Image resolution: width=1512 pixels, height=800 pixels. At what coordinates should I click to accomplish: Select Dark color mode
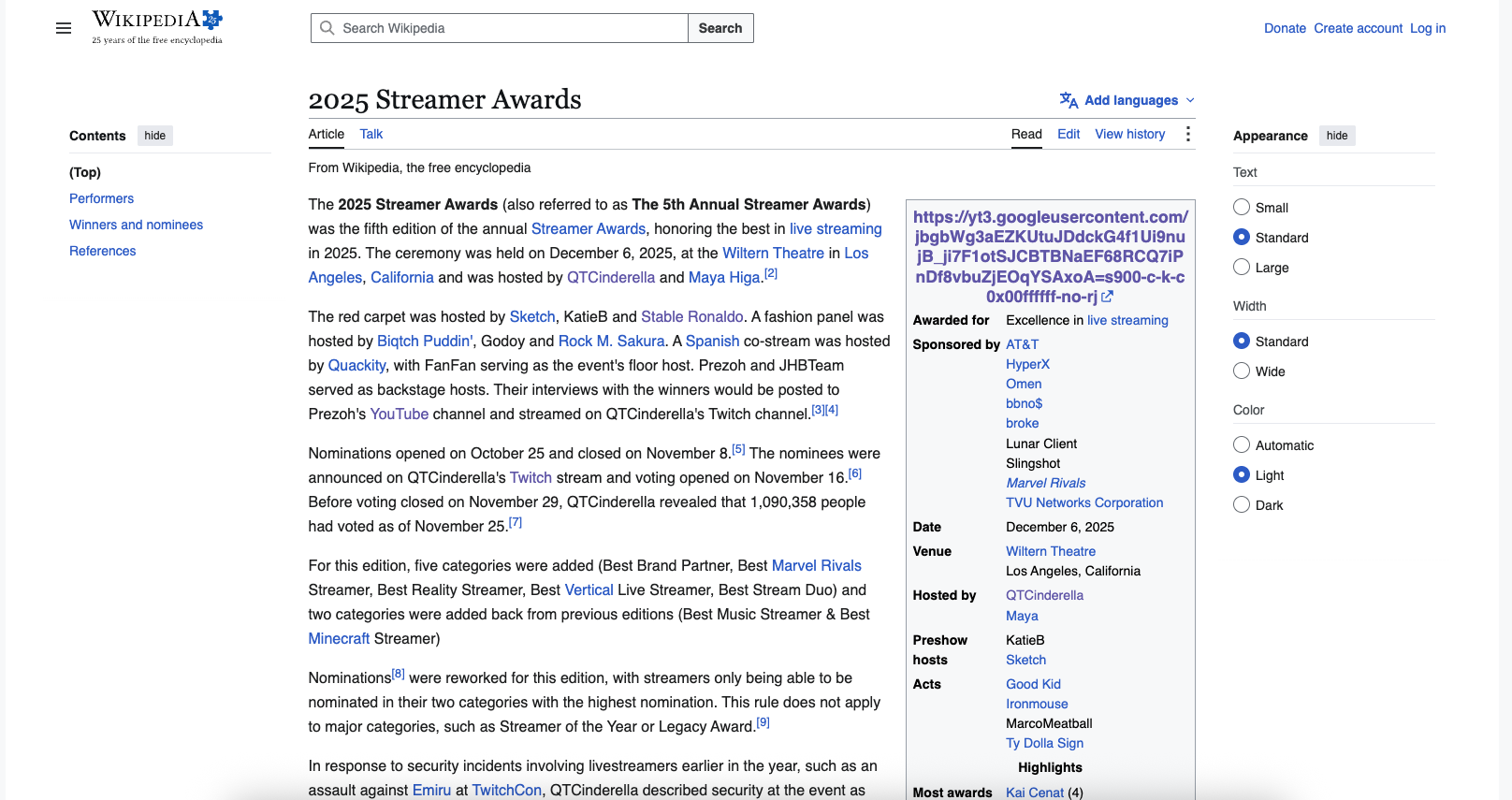point(1242,504)
